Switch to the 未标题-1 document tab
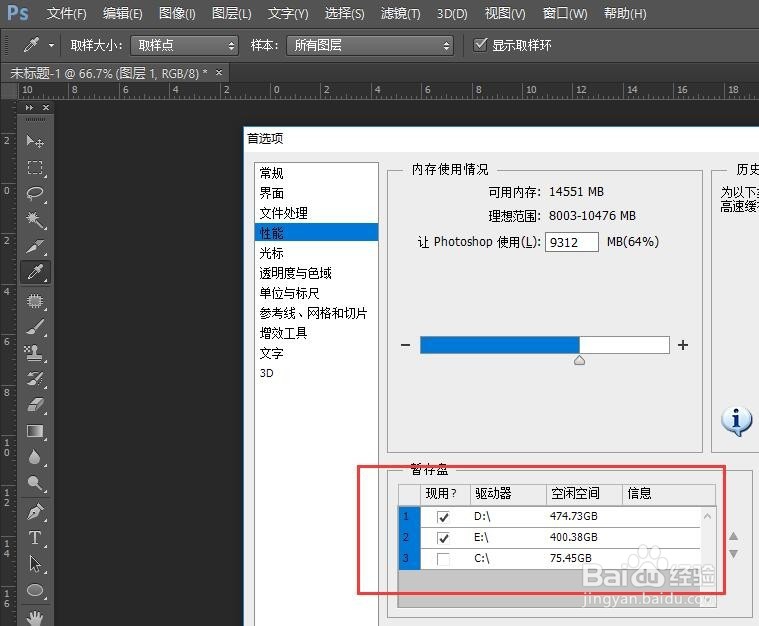 click(109, 73)
